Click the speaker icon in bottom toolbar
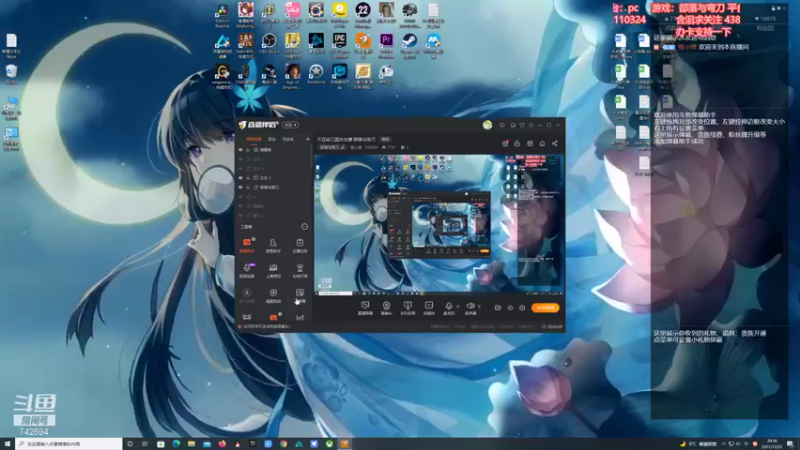This screenshot has height=450, width=800. (x=470, y=307)
